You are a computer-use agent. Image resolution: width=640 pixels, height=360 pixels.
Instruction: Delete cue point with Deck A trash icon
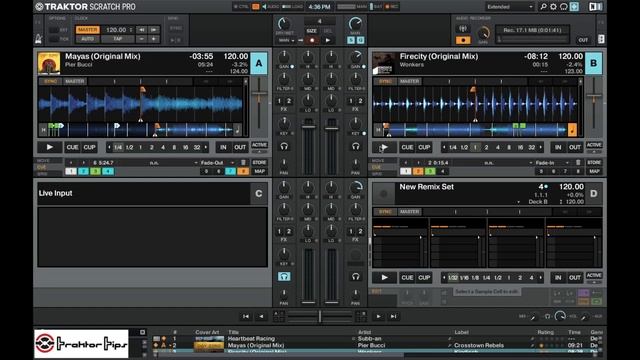coord(243,162)
